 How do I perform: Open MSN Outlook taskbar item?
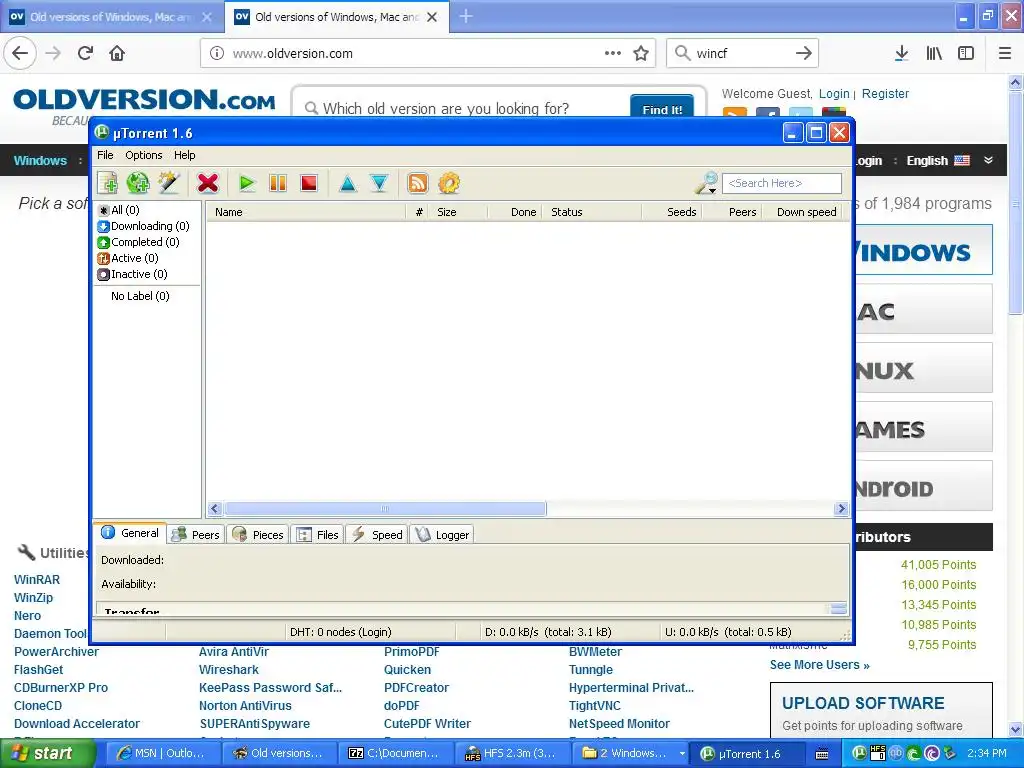[x=162, y=754]
